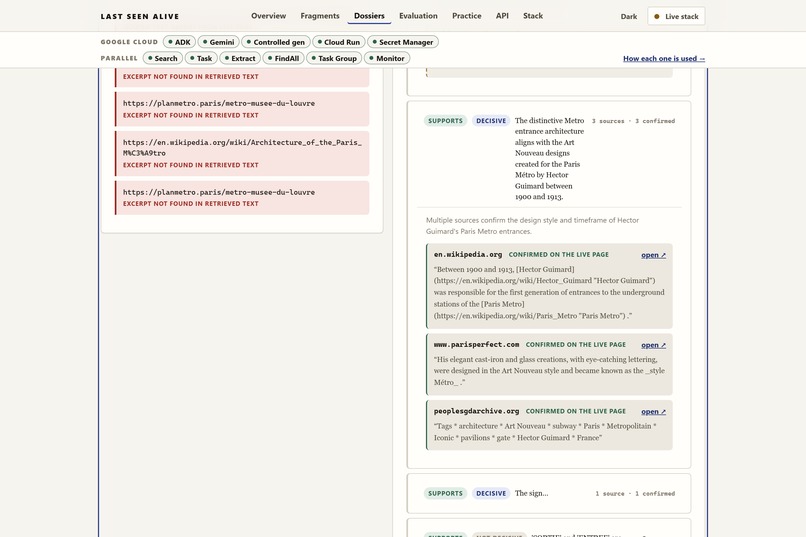
Task: Click the Controlled gen chip
Action: tap(276, 42)
